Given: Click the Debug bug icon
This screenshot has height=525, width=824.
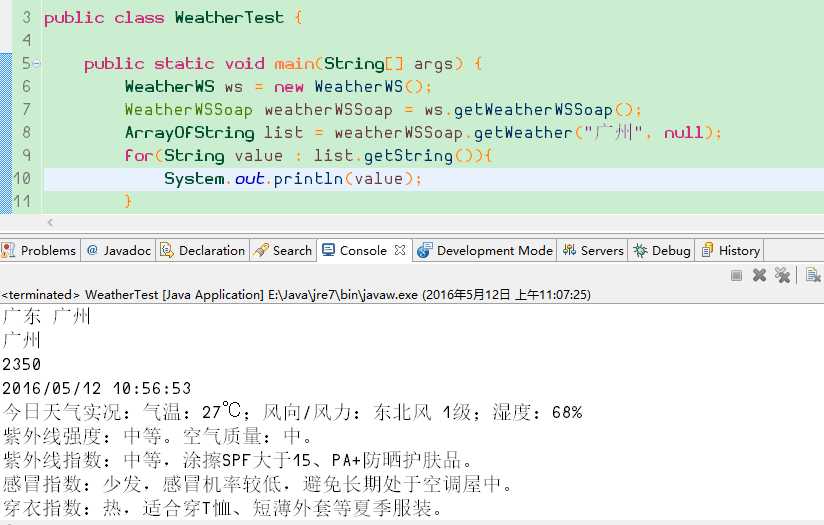Looking at the screenshot, I should click(x=640, y=250).
